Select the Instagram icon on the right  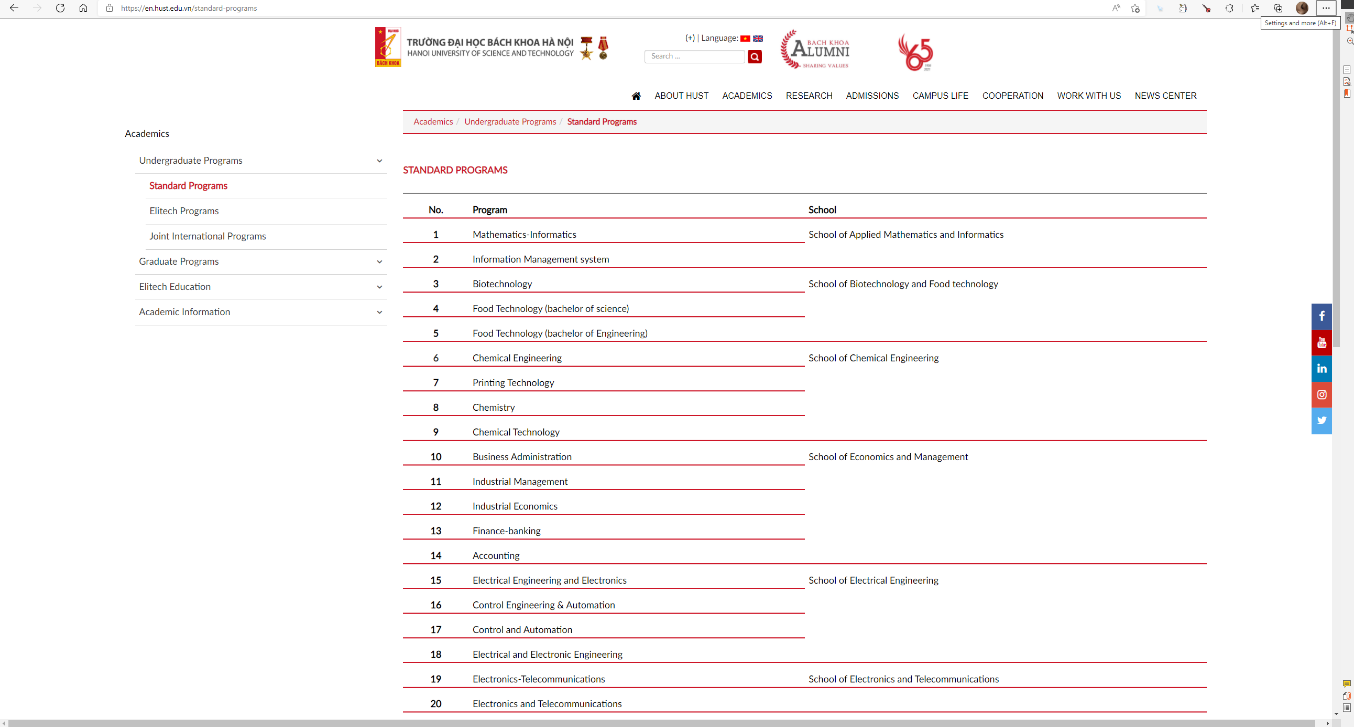coord(1321,394)
